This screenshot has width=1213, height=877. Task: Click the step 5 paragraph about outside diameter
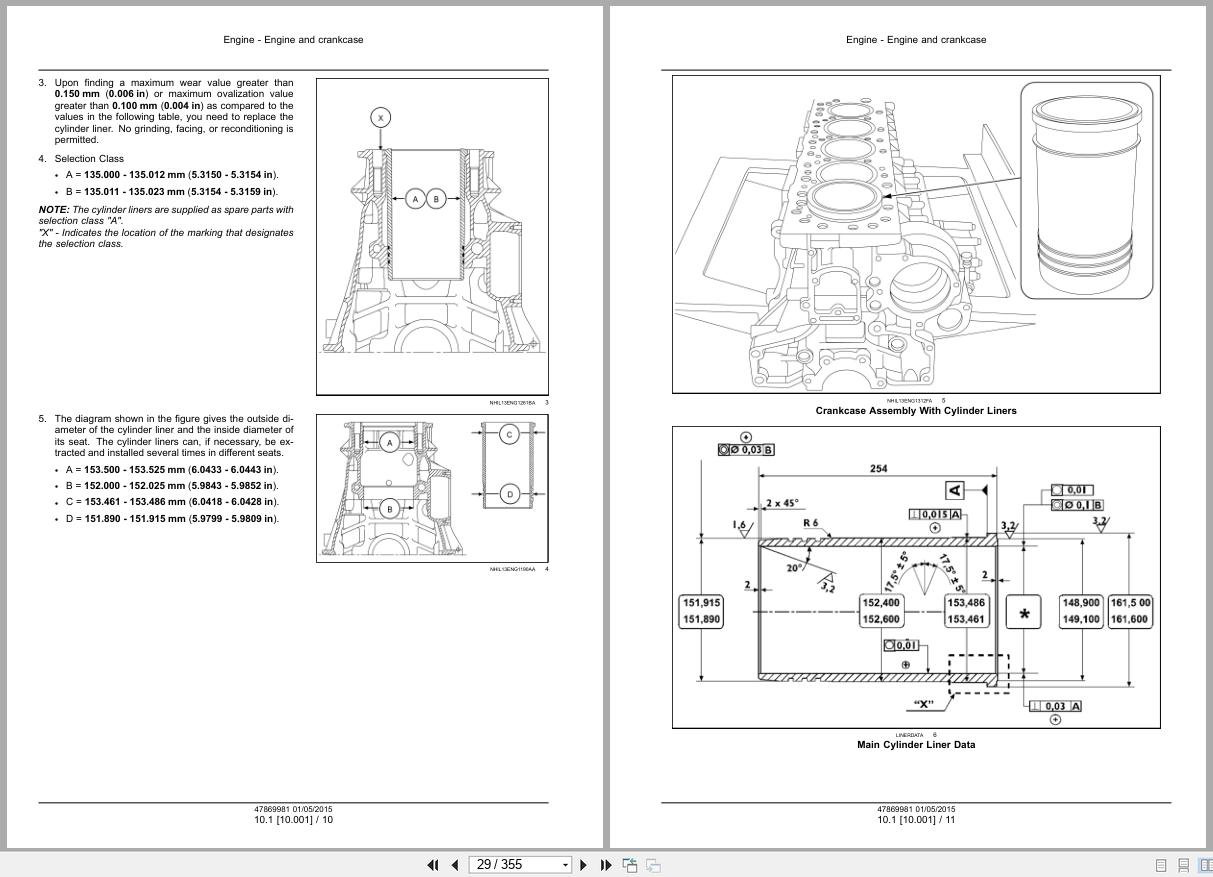point(174,436)
